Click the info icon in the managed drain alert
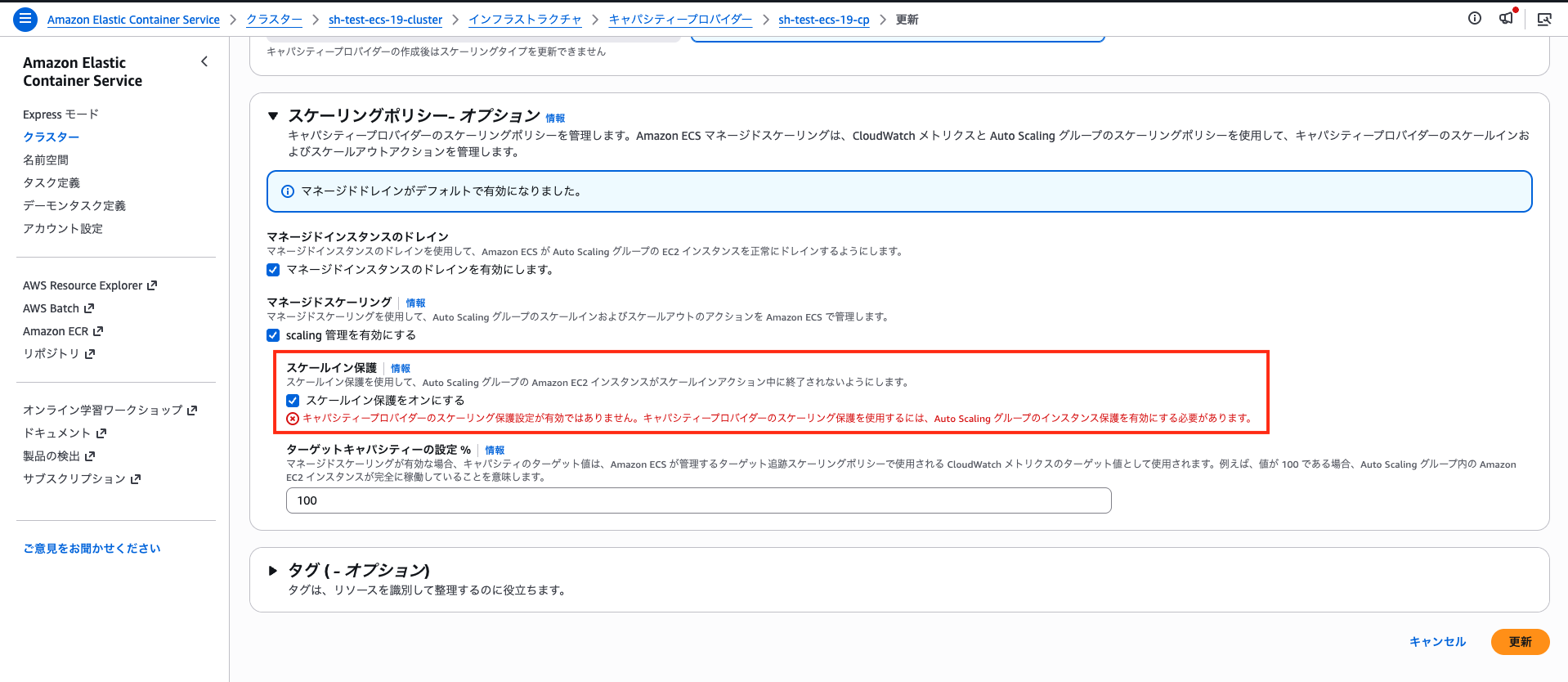Viewport: 1568px width, 682px height. 288,191
